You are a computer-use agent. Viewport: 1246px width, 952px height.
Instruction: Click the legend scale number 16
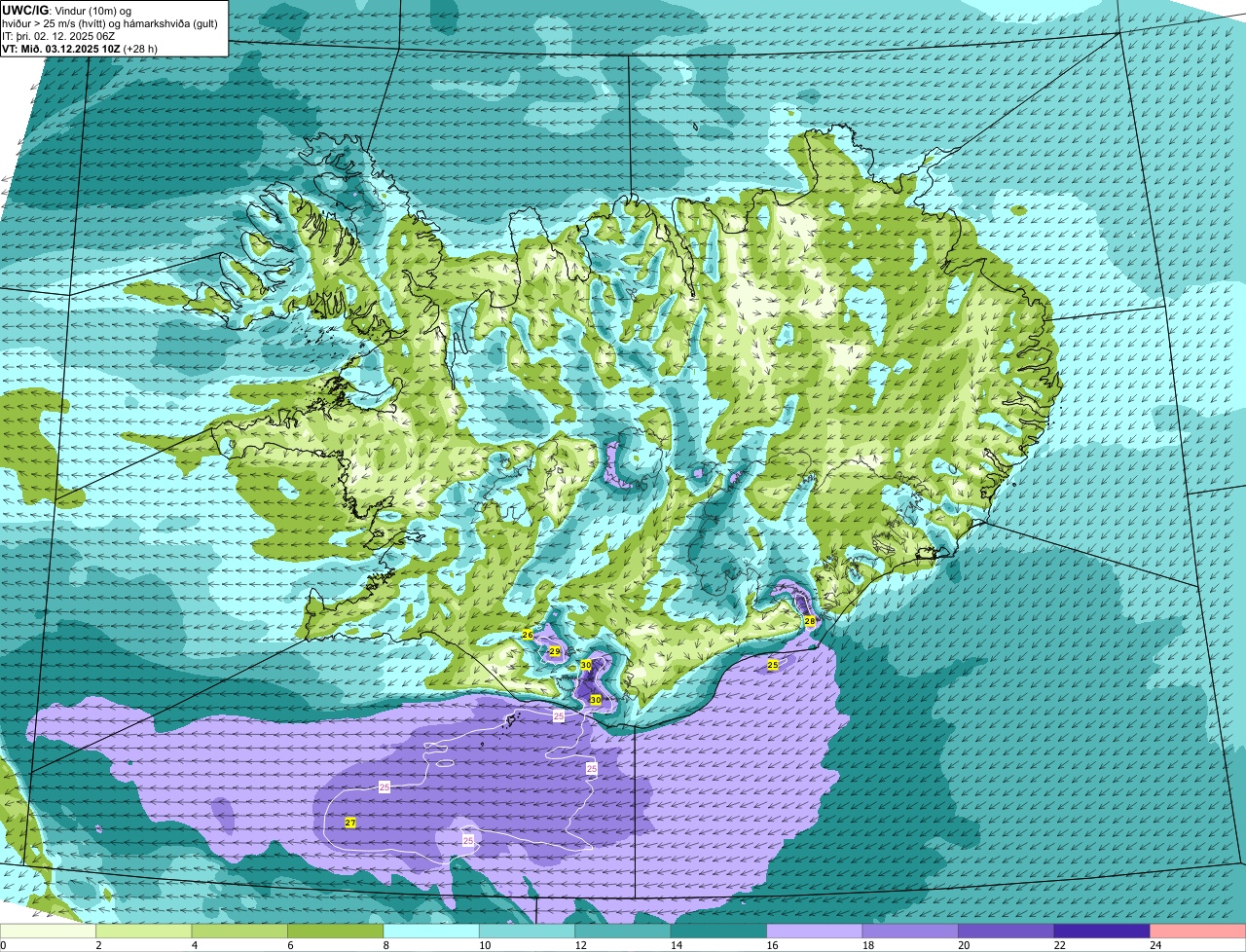tap(772, 945)
